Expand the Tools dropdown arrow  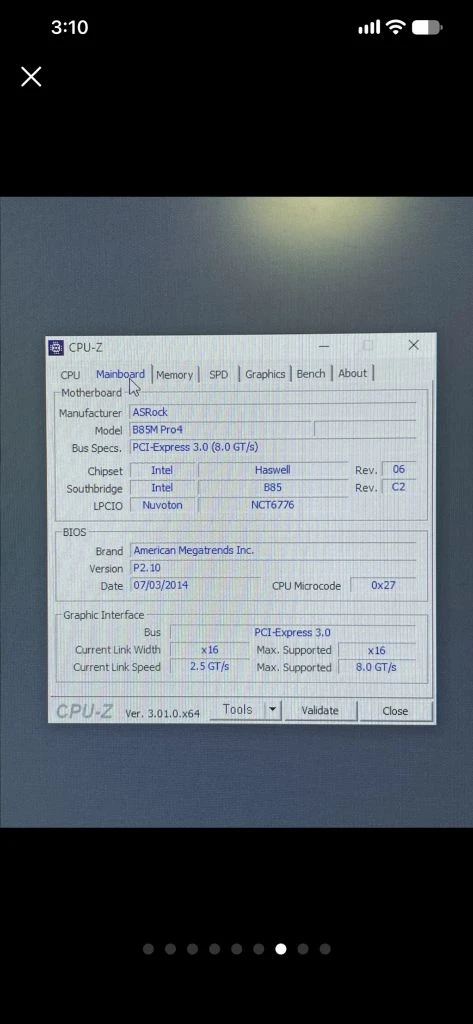click(x=274, y=710)
